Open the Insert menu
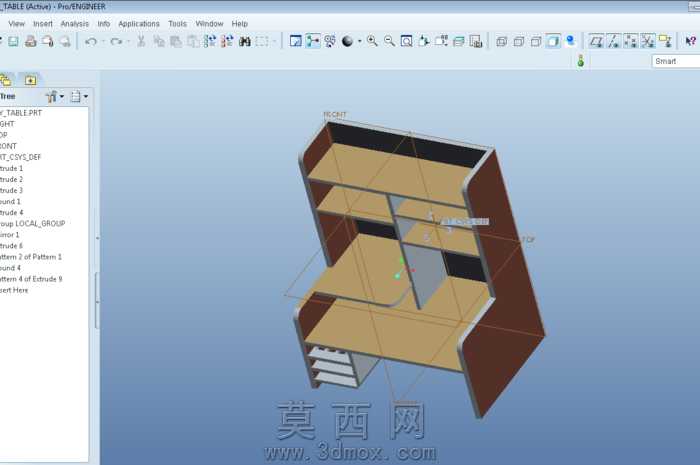This screenshot has width=700, height=465. coord(43,24)
